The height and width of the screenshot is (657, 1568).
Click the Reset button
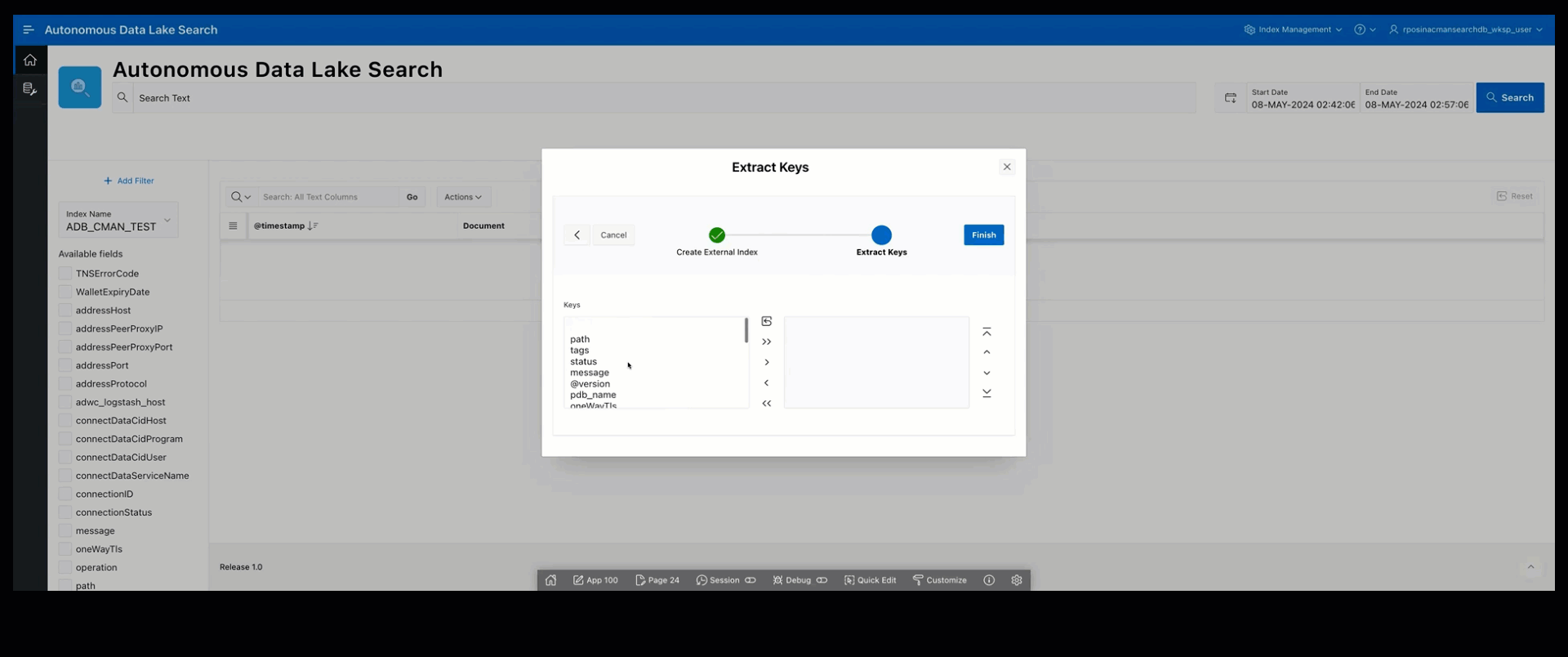click(x=1515, y=196)
